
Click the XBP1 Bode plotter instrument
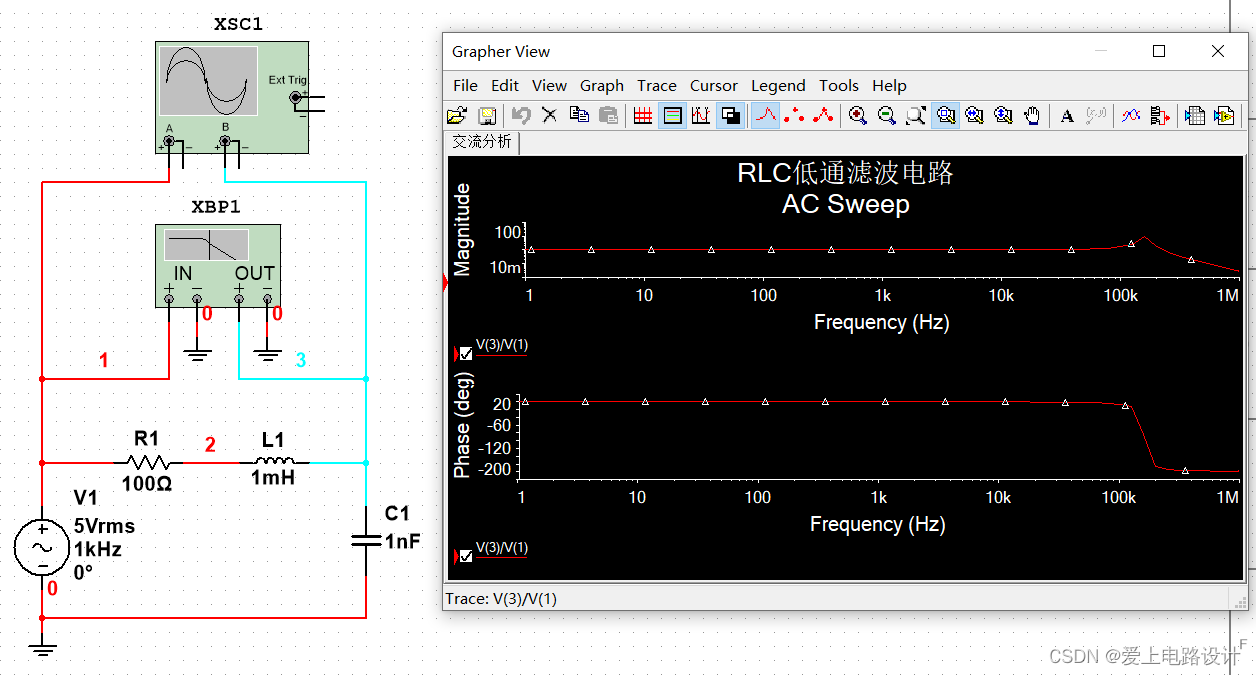tap(218, 265)
